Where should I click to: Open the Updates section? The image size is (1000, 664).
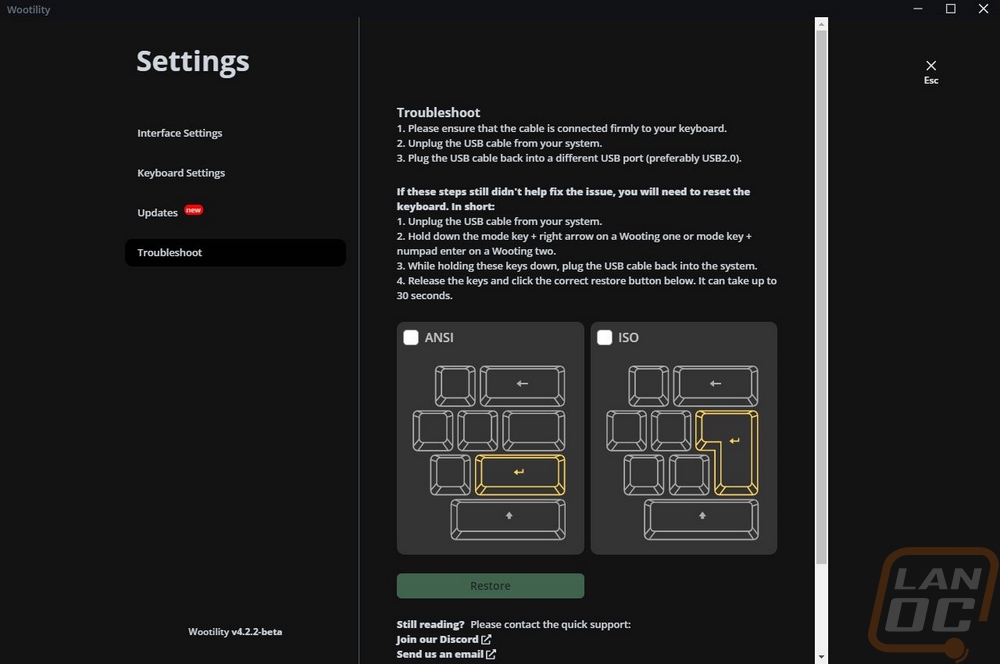(x=158, y=212)
